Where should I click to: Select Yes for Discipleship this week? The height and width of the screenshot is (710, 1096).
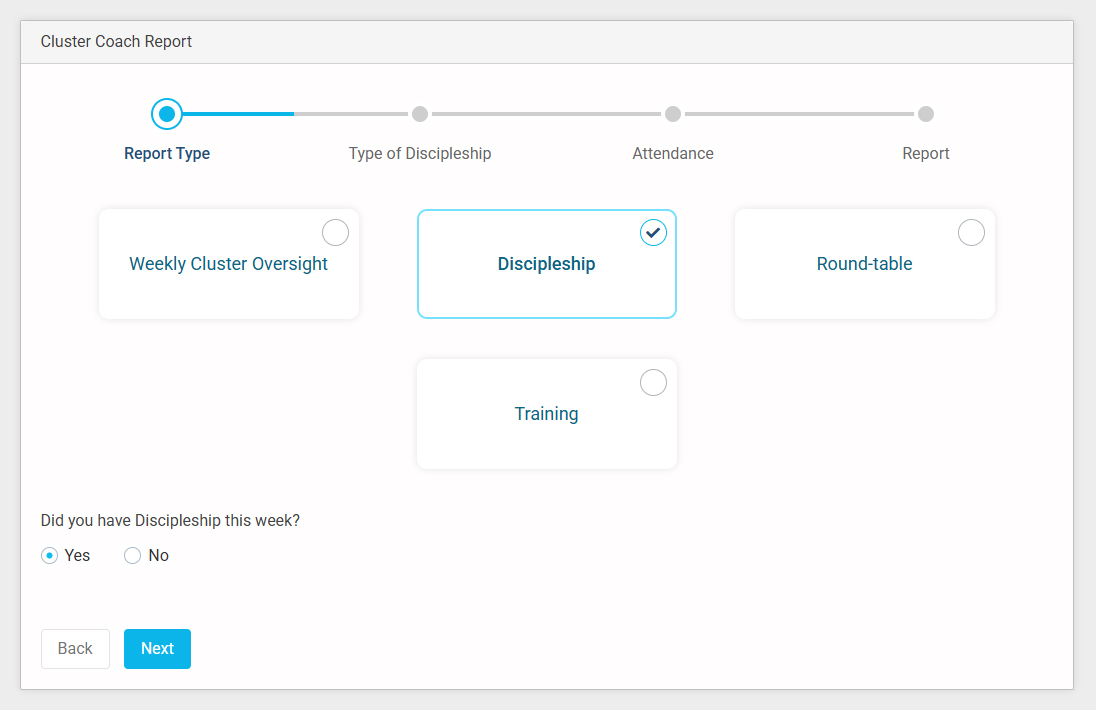click(x=49, y=556)
